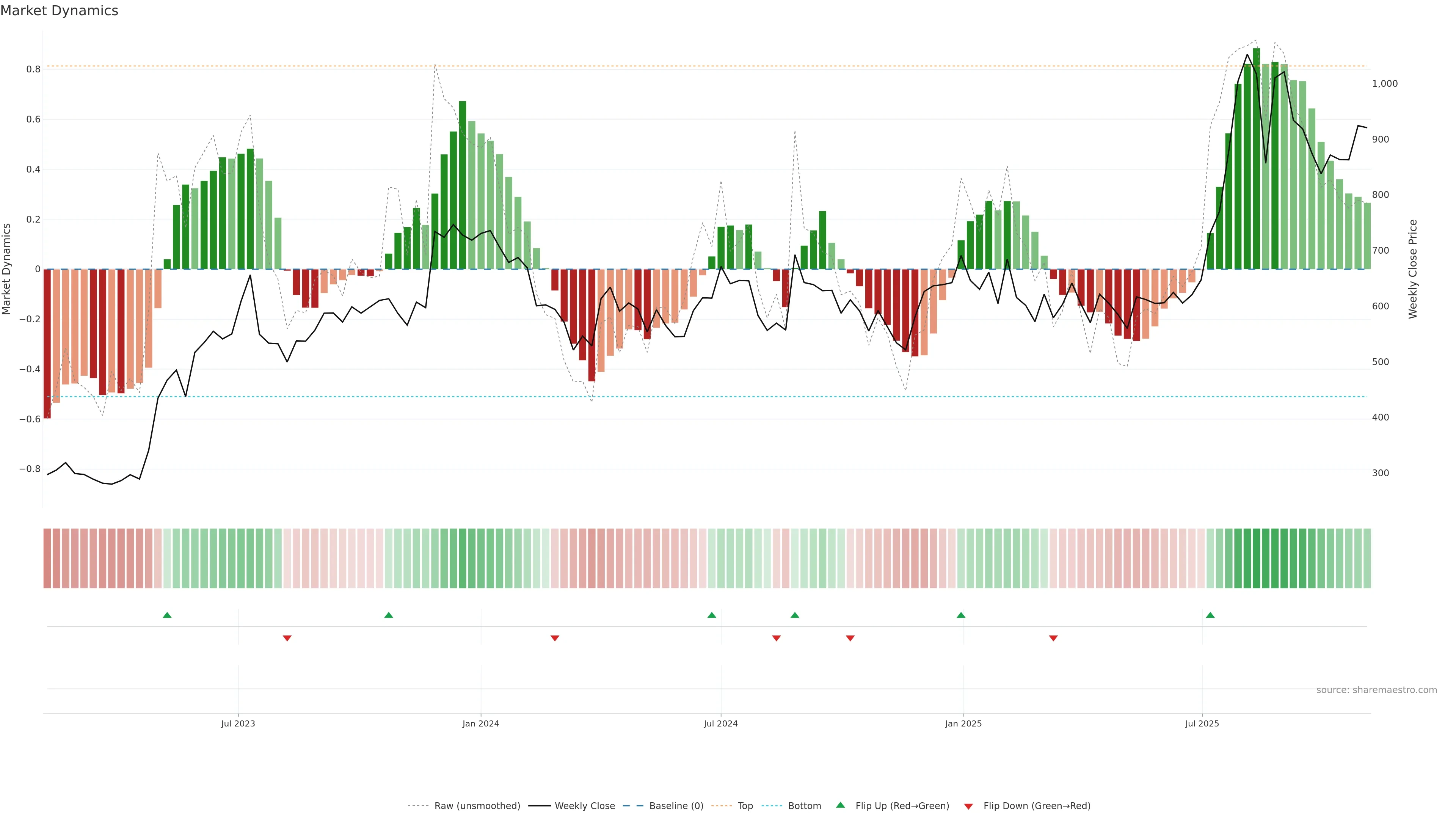Screen dimensions: 1456x819
Task: Click the Jan 2025 x-axis label
Action: click(963, 723)
